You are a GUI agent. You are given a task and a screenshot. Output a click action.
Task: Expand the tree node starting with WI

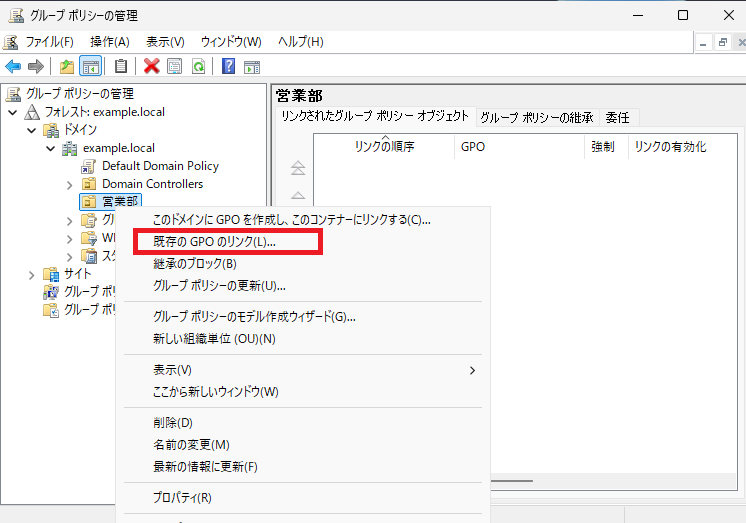(70, 239)
